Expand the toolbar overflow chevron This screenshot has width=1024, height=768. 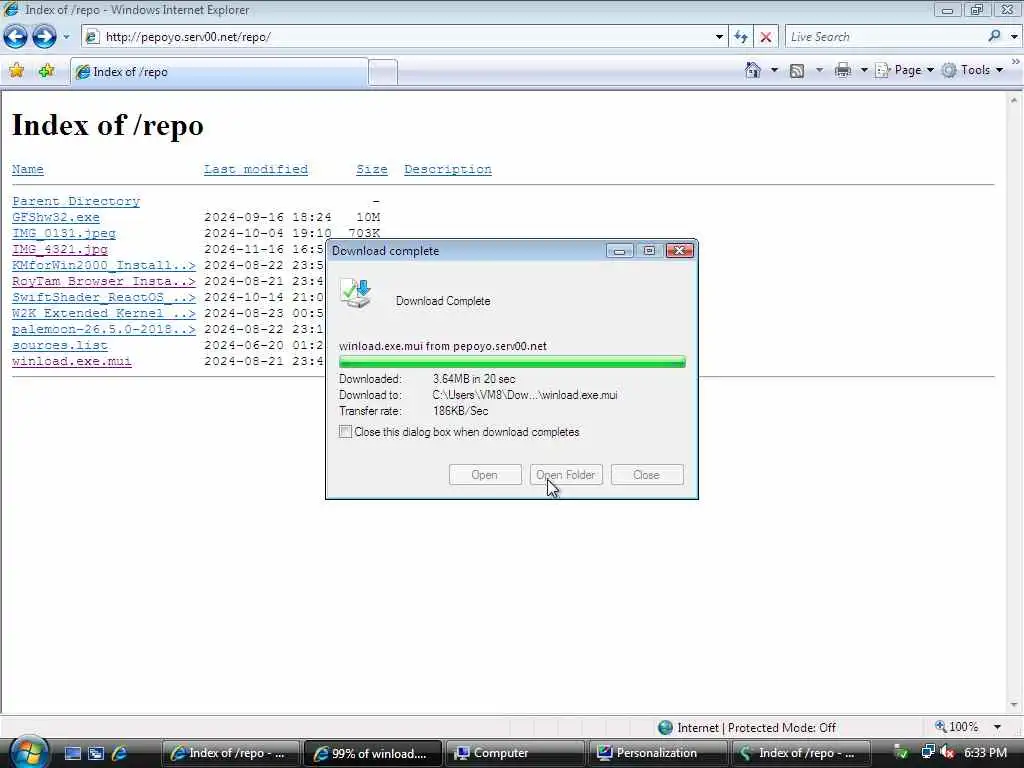tap(1016, 61)
